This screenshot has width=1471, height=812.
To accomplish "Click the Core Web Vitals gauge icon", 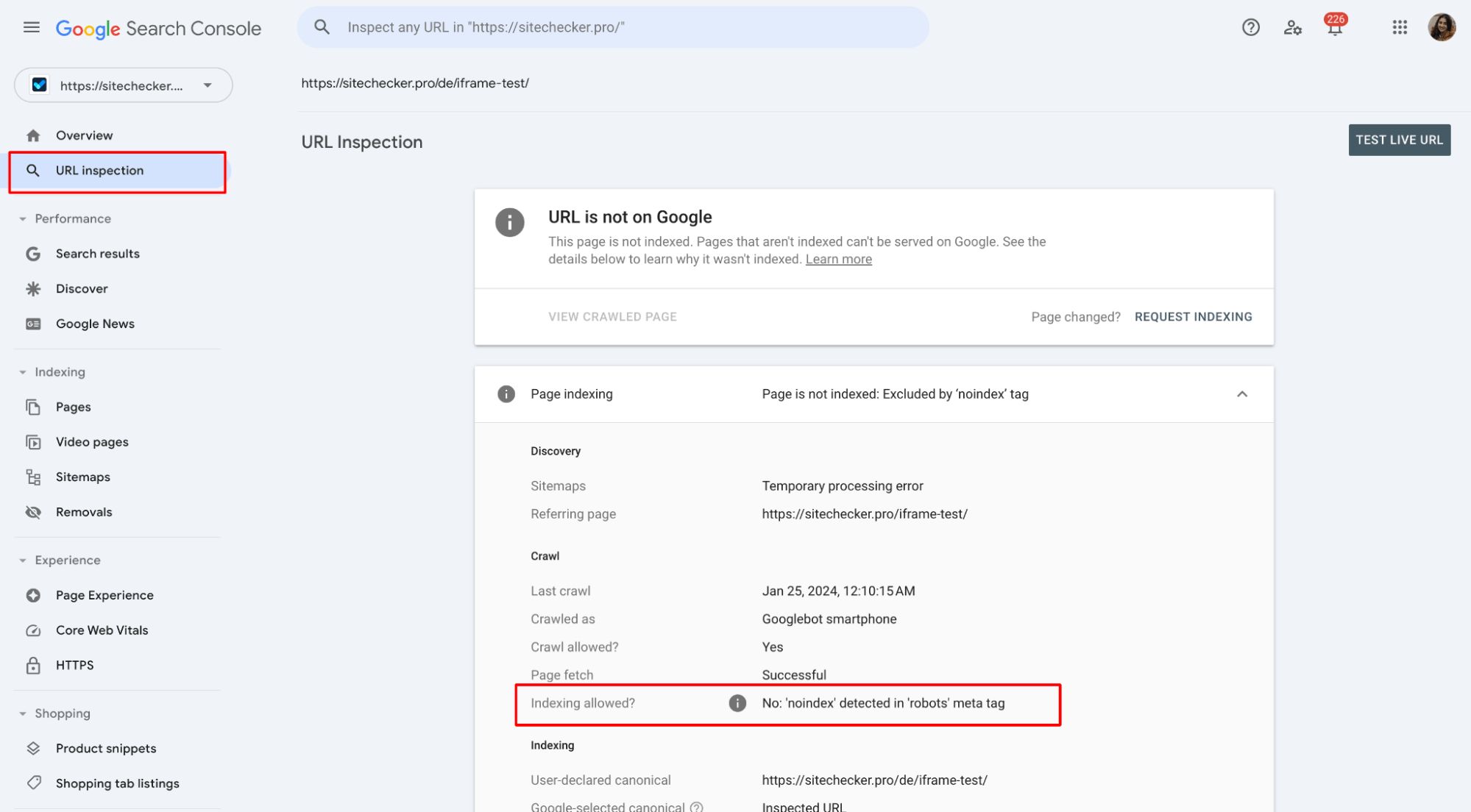I will pos(33,630).
